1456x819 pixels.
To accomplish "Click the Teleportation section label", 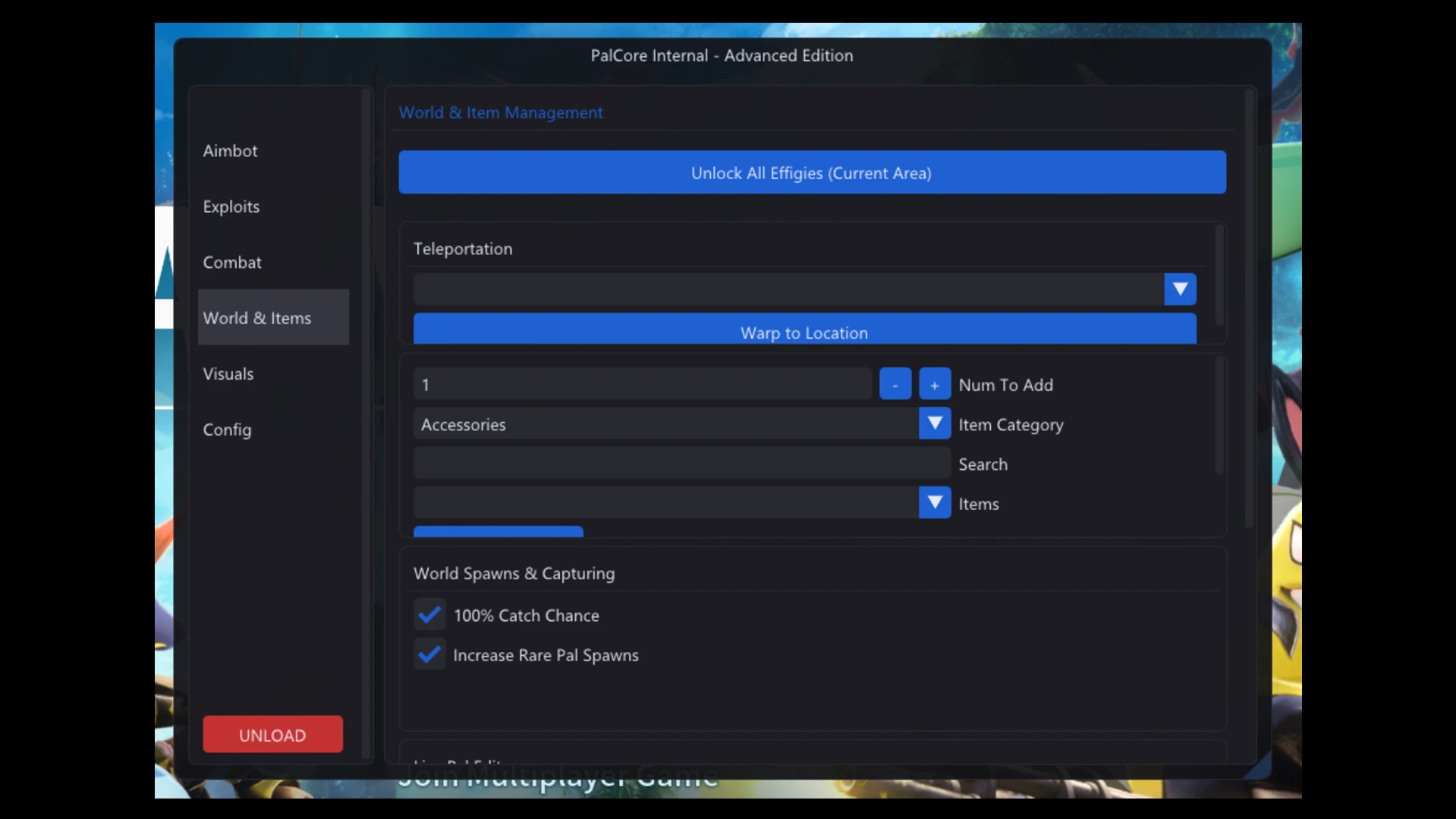I will (x=463, y=249).
